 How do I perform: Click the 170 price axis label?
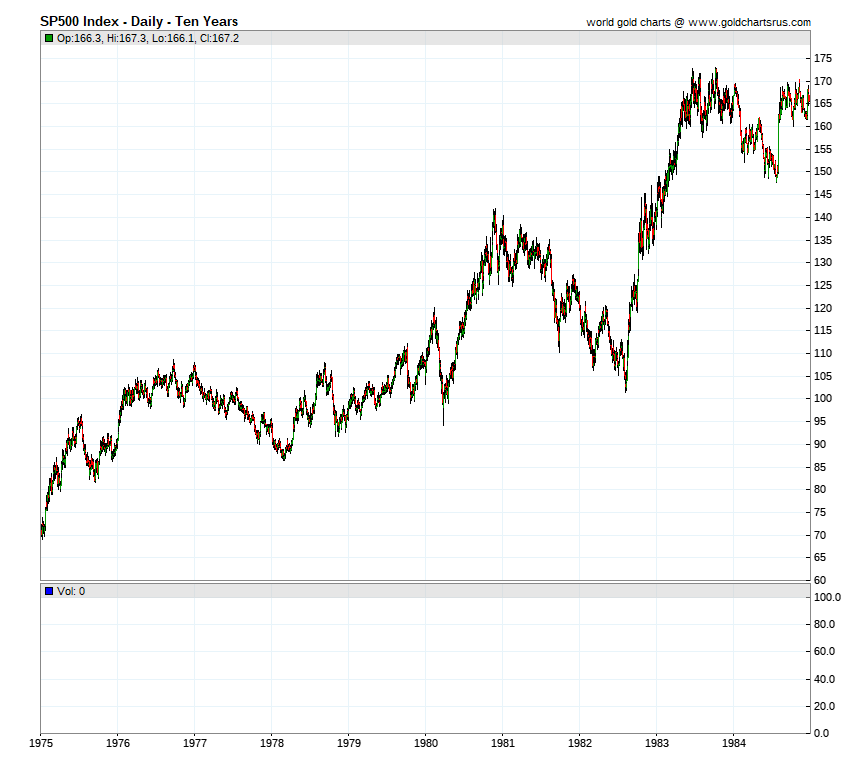(823, 81)
